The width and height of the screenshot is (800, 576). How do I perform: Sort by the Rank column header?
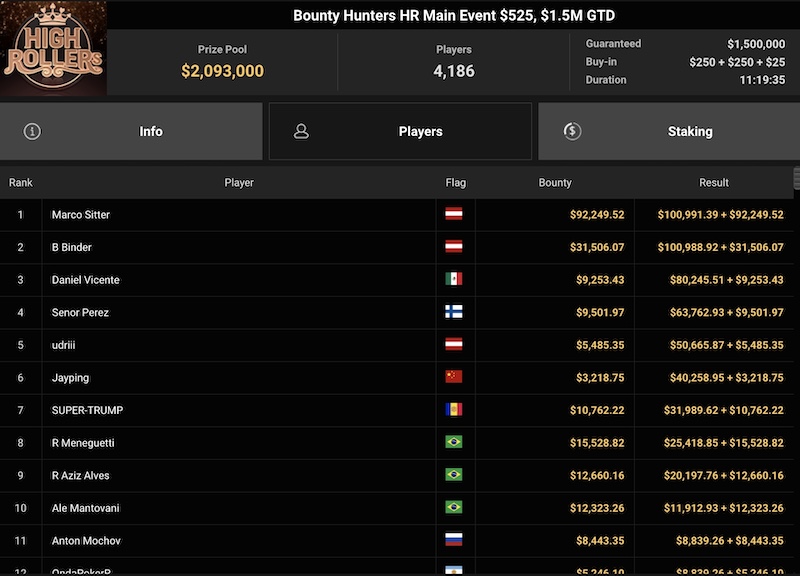coord(21,183)
